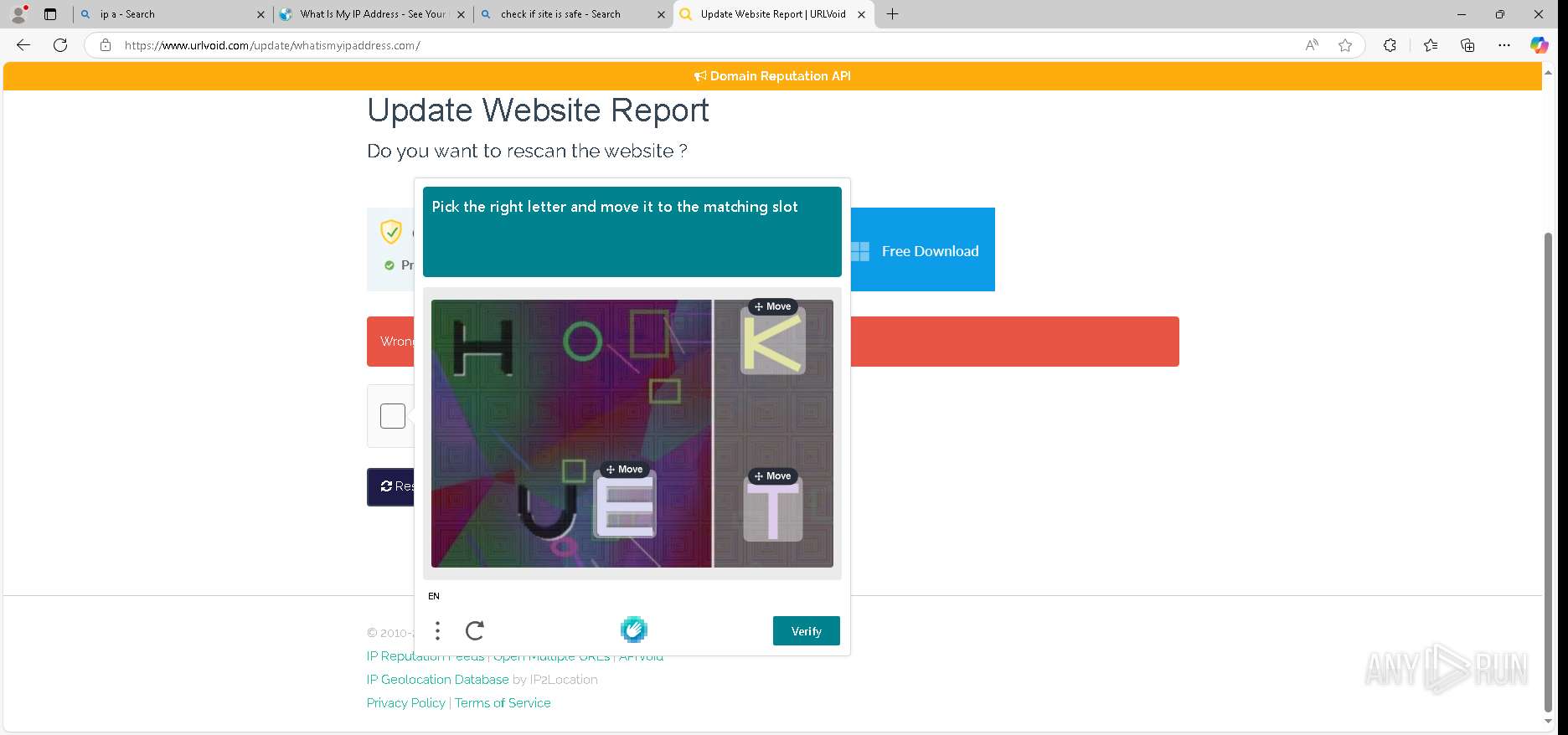View site info padlock icon

(106, 45)
